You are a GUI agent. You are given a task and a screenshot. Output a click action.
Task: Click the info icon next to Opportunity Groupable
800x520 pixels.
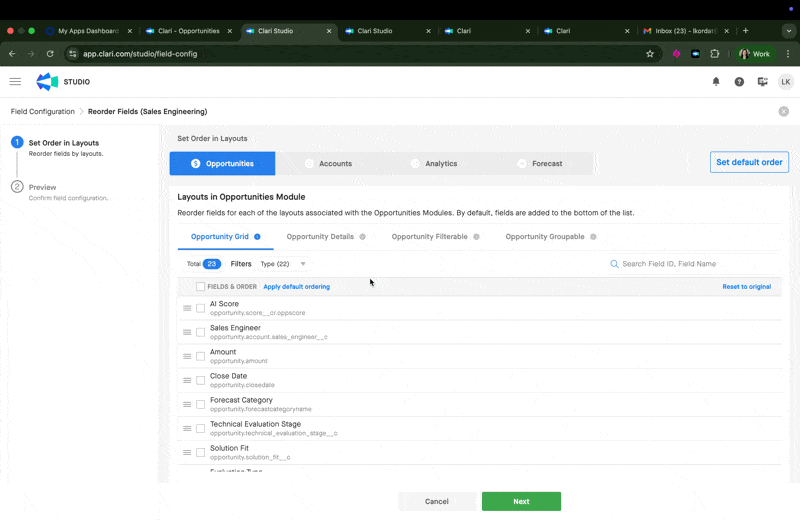tap(593, 237)
